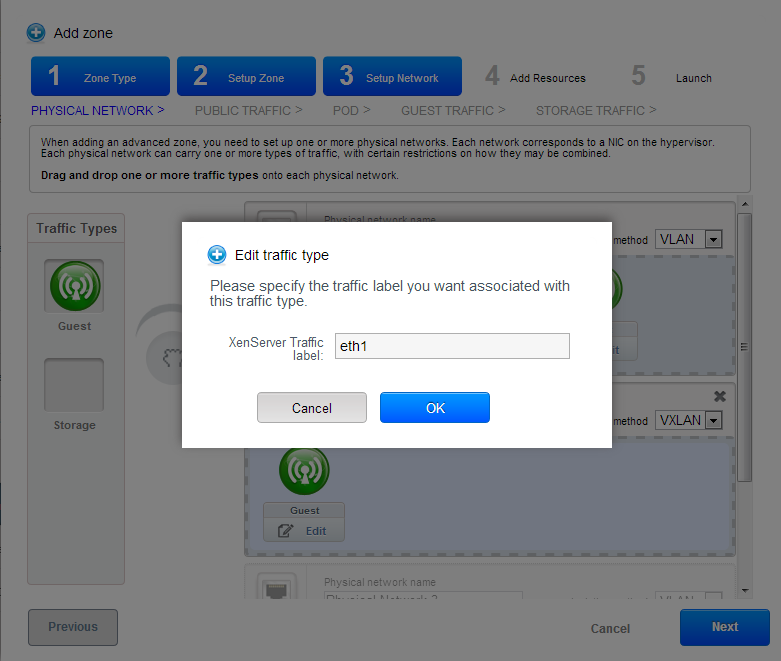The width and height of the screenshot is (781, 661).
Task: Click the pencil edit icon under Guest
Action: coord(285,531)
